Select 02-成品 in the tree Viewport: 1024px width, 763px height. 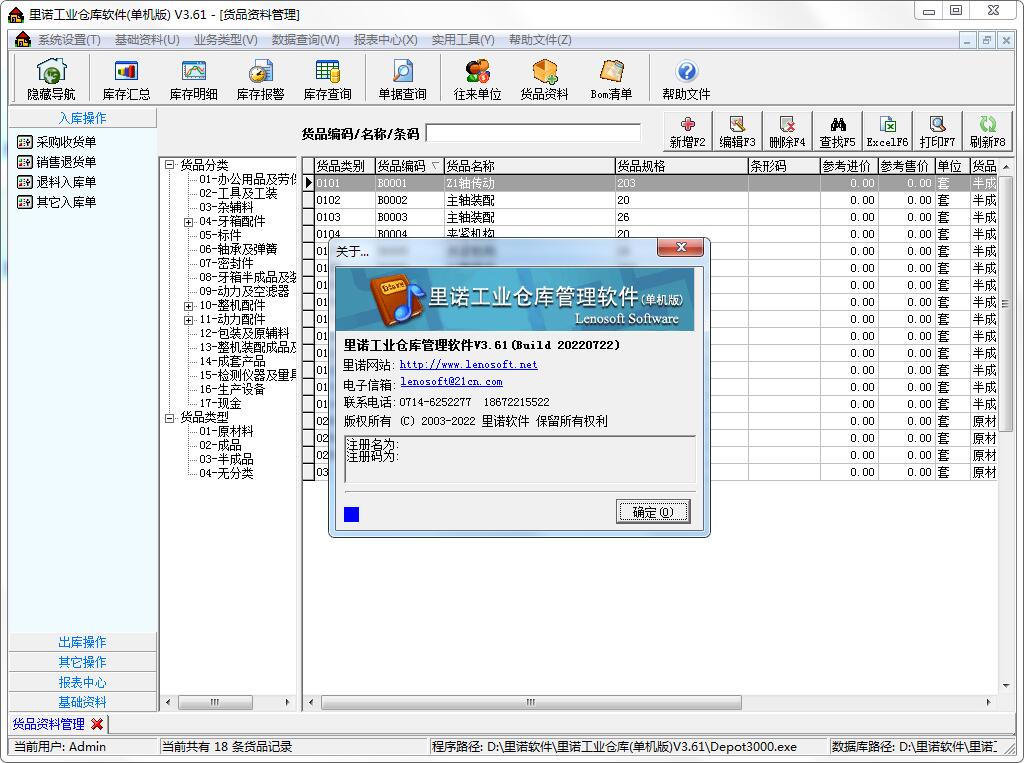click(220, 446)
